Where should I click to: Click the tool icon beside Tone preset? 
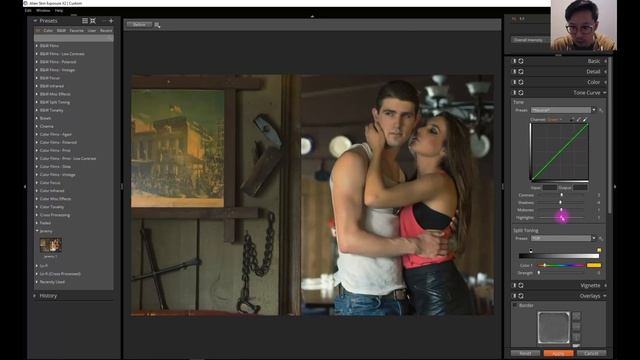(600, 110)
